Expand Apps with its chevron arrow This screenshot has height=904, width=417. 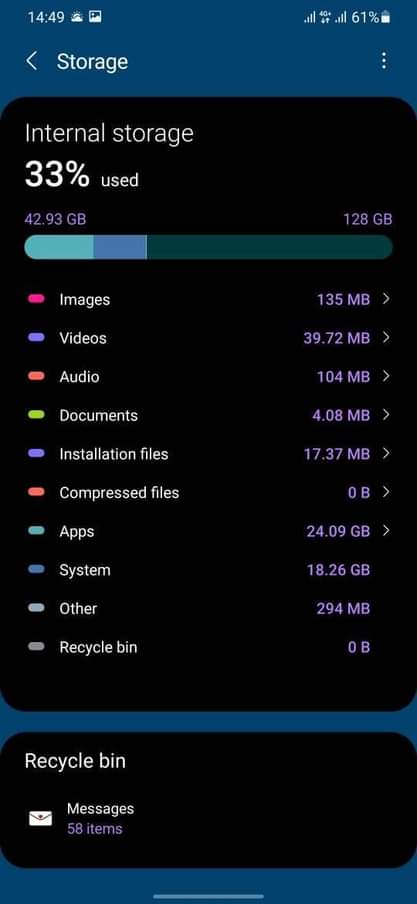pos(386,530)
